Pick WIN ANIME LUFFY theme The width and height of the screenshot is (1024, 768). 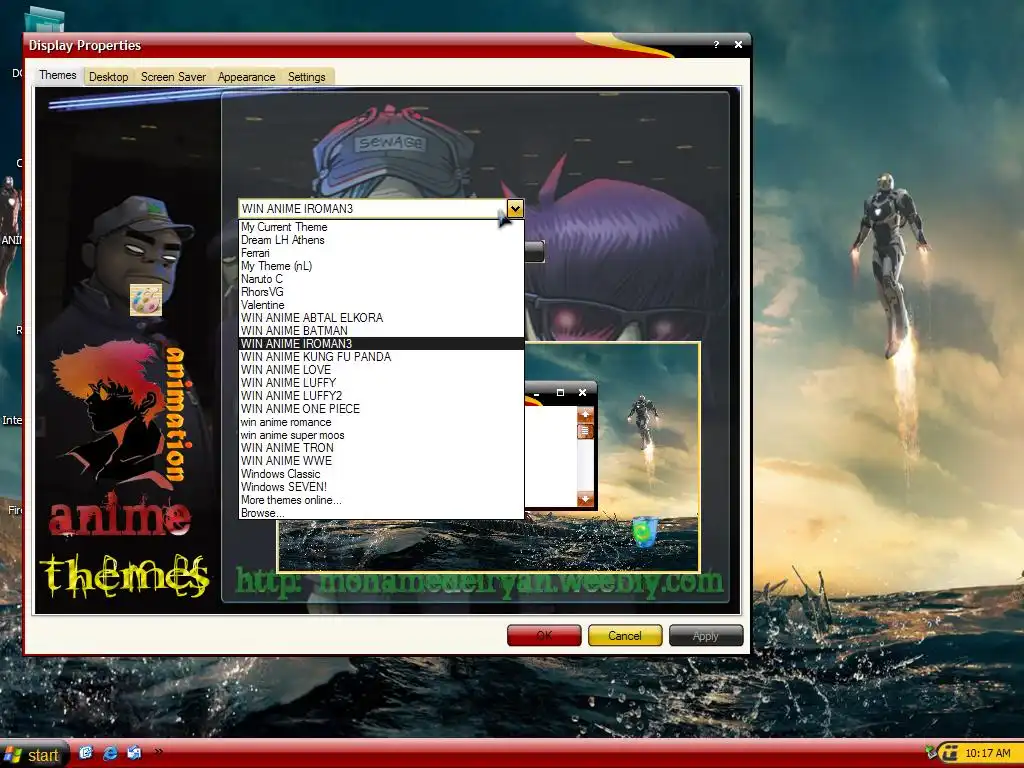pos(381,383)
